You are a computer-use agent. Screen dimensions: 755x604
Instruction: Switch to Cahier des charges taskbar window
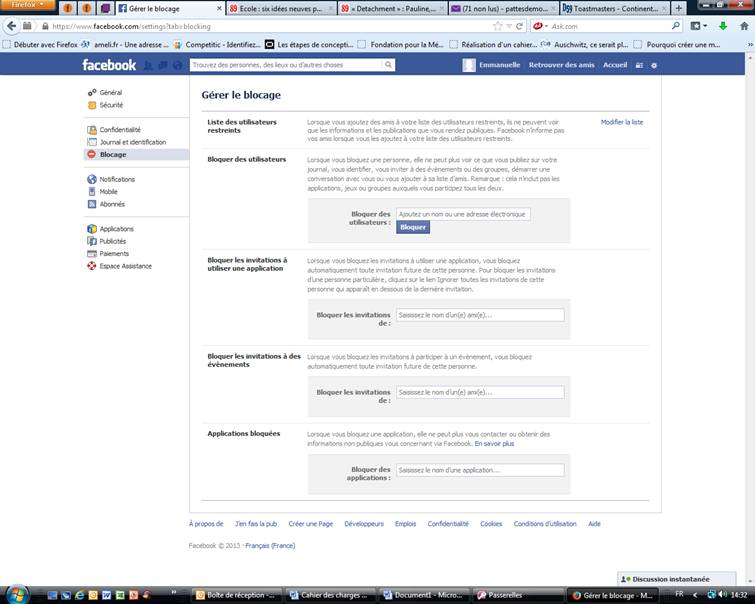pyautogui.click(x=331, y=595)
